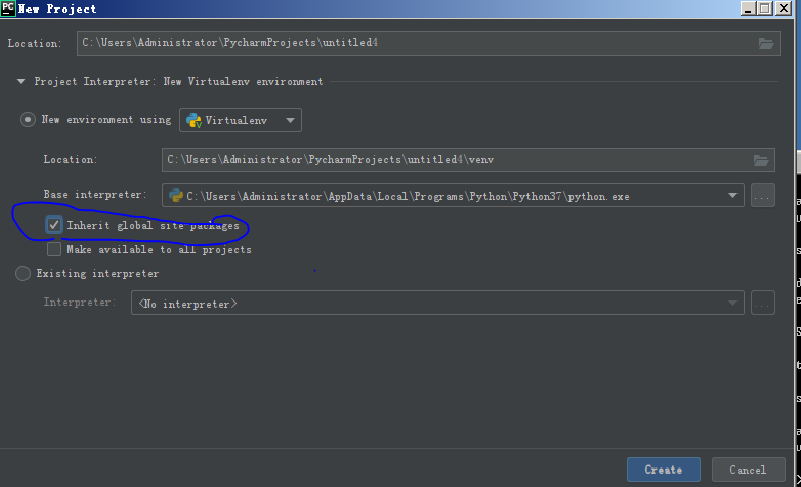The height and width of the screenshot is (487, 801).
Task: Open the No interpreter dropdown
Action: 437,303
